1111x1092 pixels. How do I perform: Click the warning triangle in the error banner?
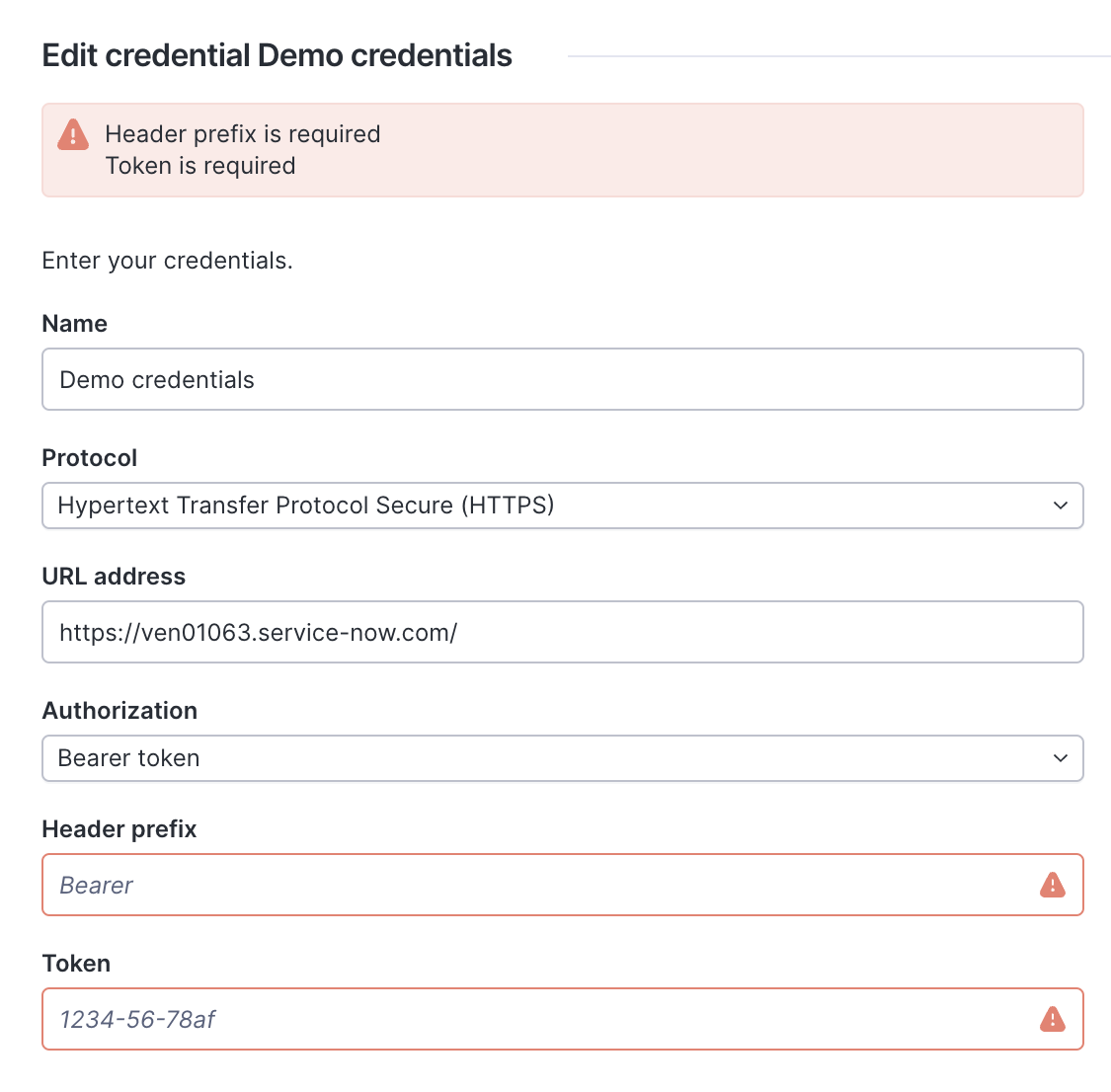[x=73, y=135]
